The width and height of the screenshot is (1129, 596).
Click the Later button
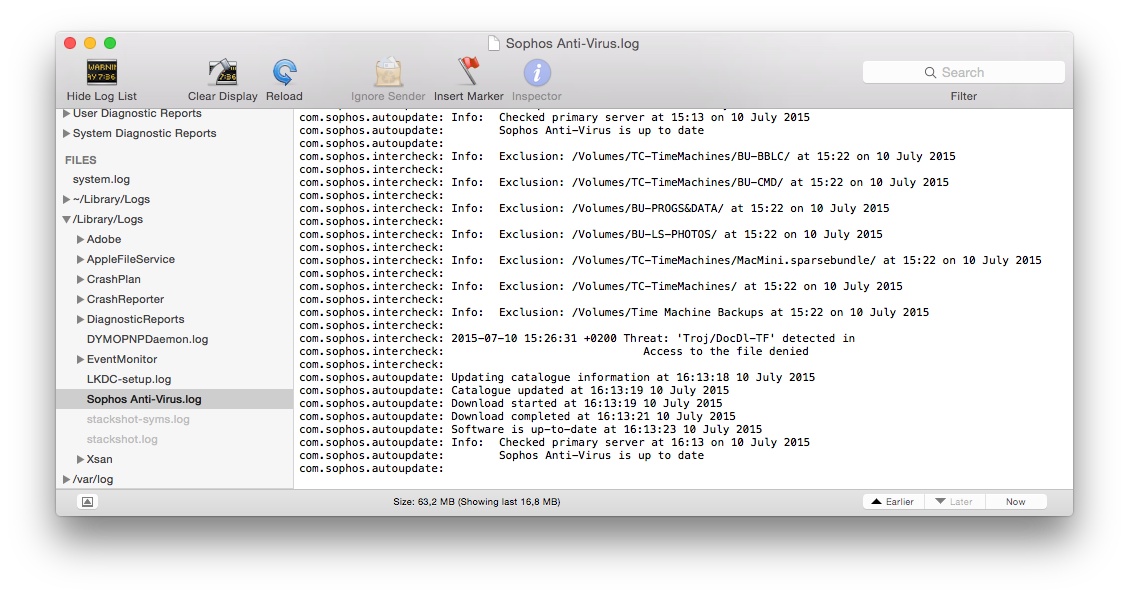pos(954,502)
